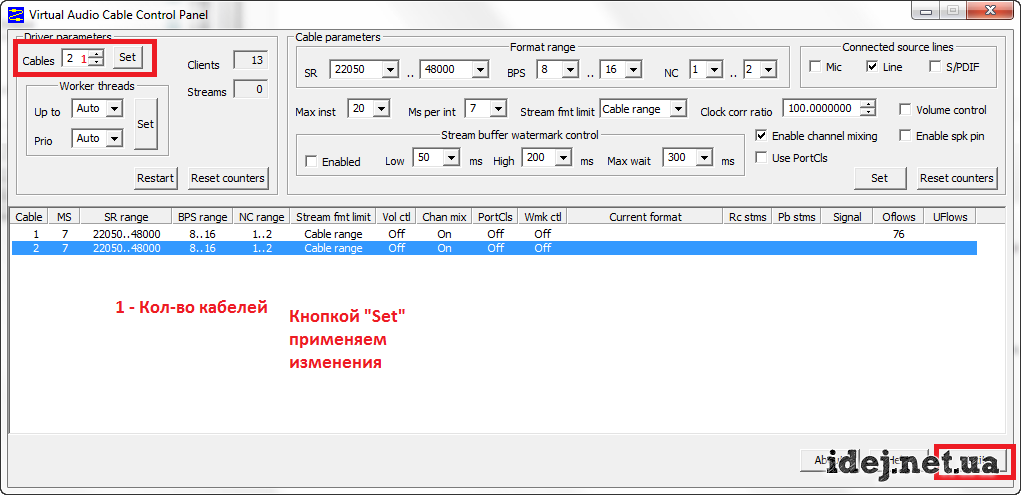The width and height of the screenshot is (1021, 495).
Task: Click Clock corr ratio value field
Action: coord(821,108)
